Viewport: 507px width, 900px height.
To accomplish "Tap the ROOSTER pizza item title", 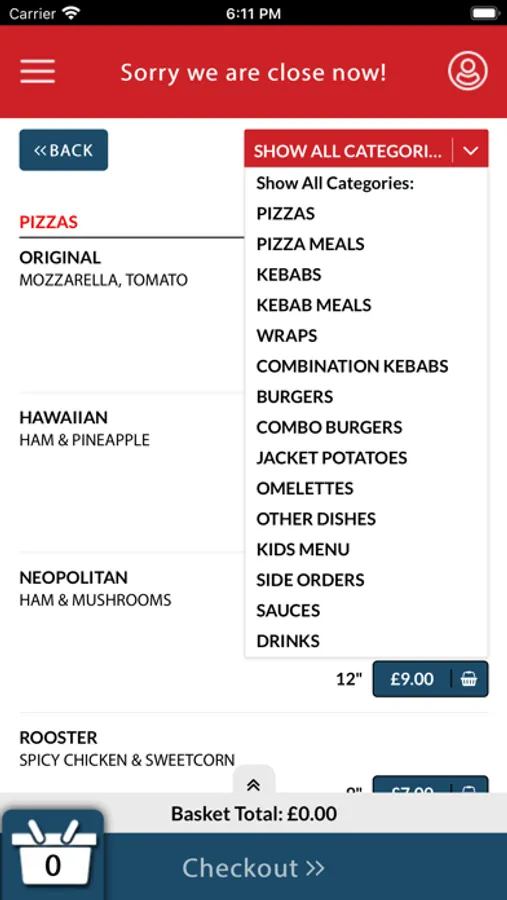I will click(58, 737).
